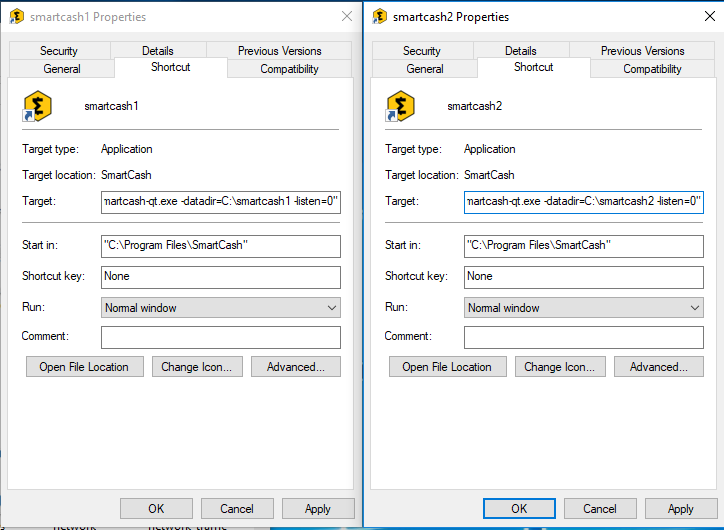Expand the Run dropdown in smartcash2 Properties

pyautogui.click(x=584, y=307)
